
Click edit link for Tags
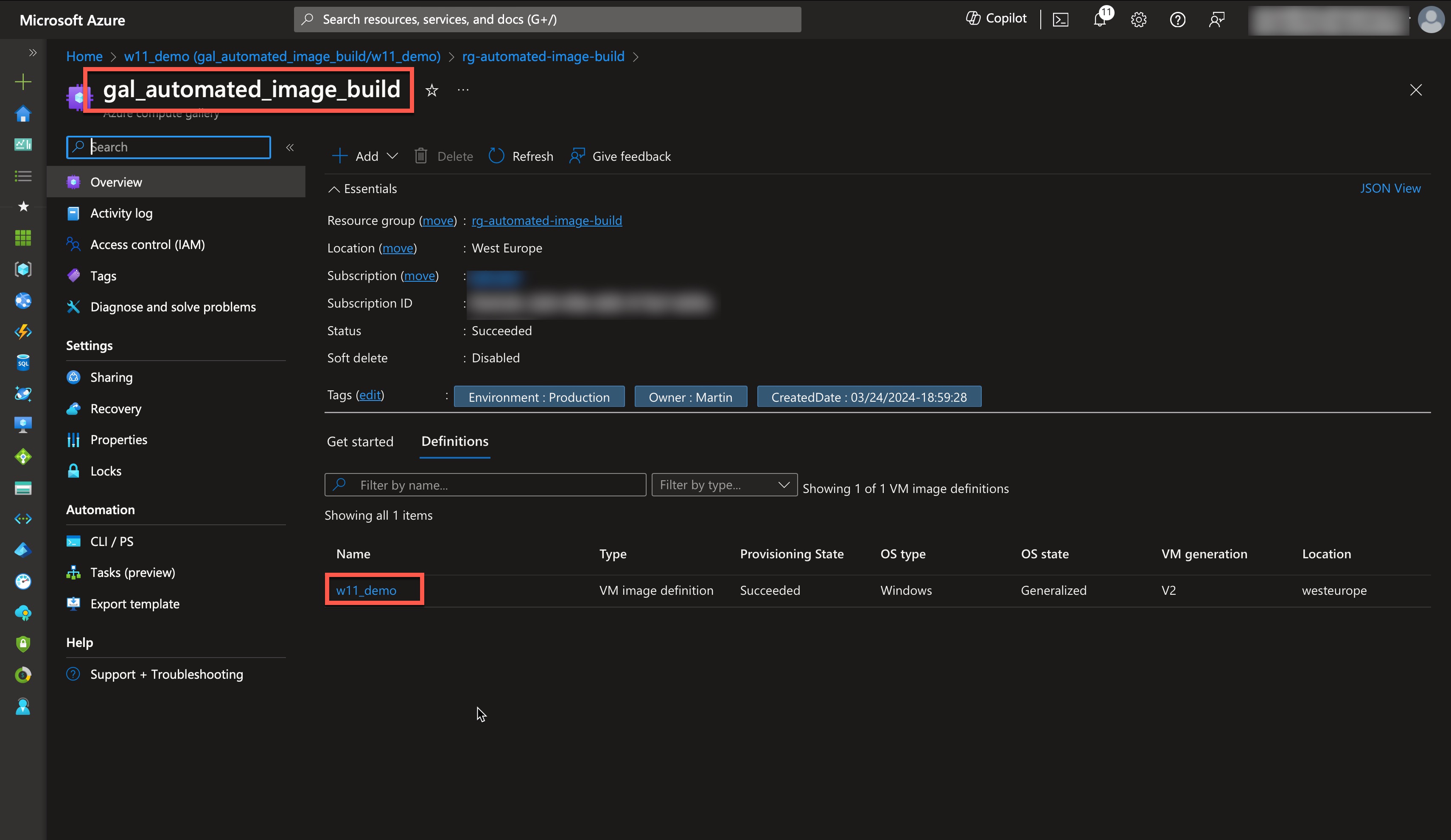point(370,395)
